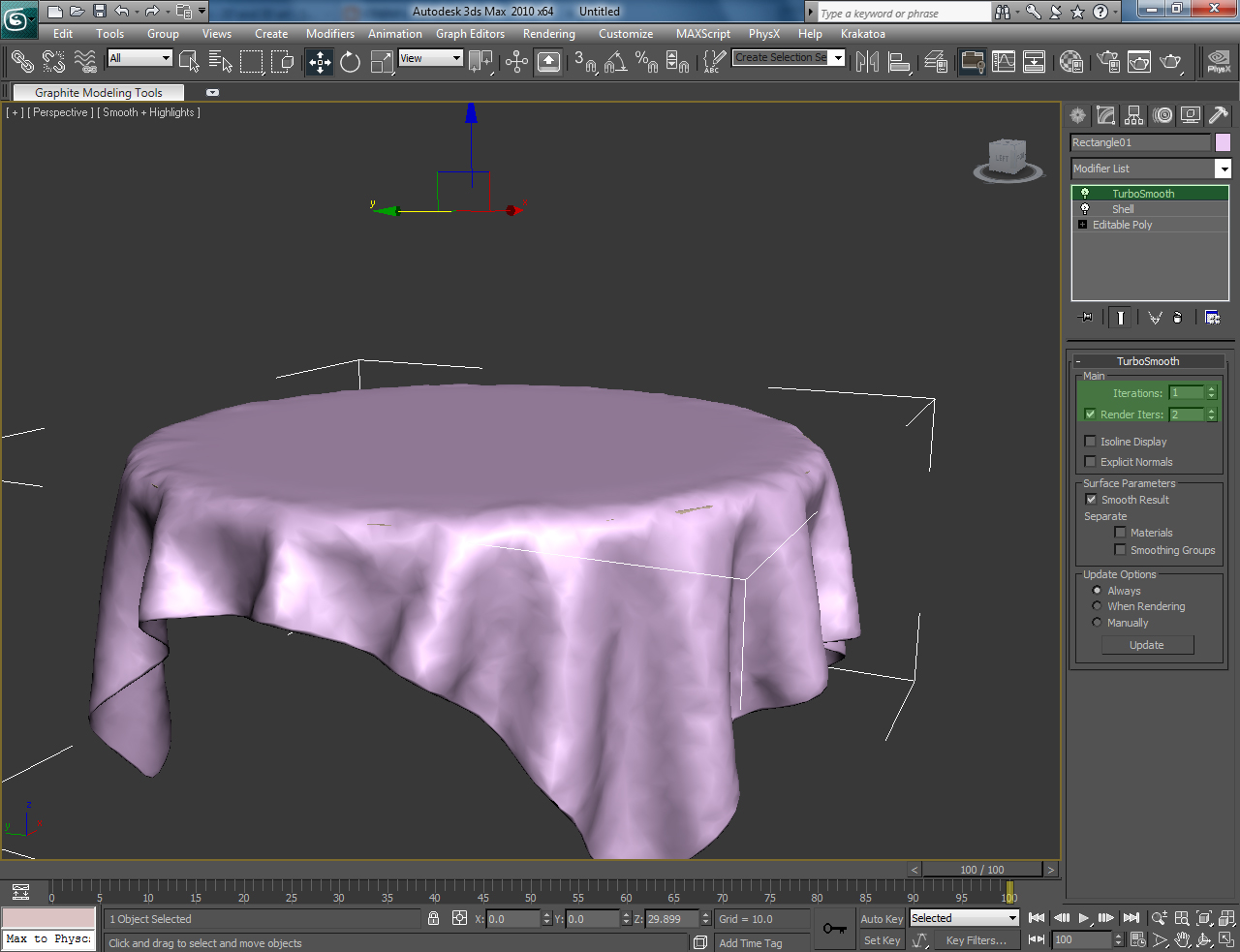Click the Quick Render teapot icon
Screen dimensions: 1240x952
[x=1171, y=61]
